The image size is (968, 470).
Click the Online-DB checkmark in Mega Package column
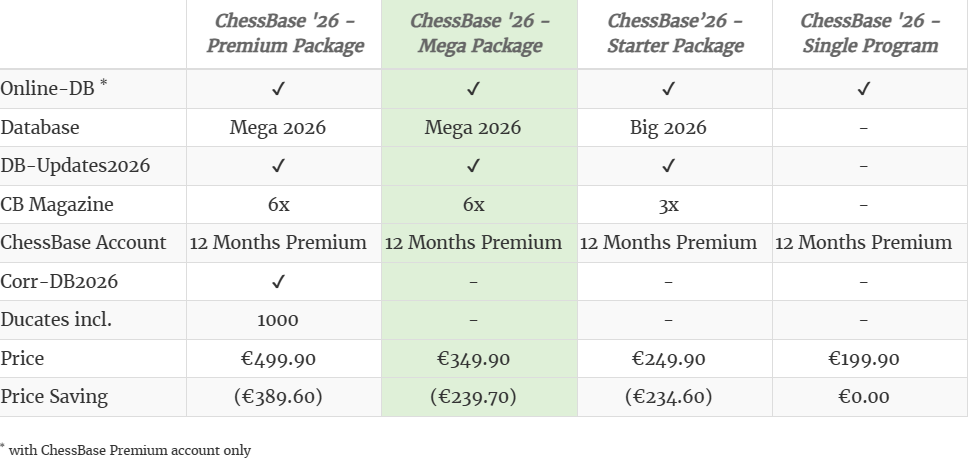(473, 89)
